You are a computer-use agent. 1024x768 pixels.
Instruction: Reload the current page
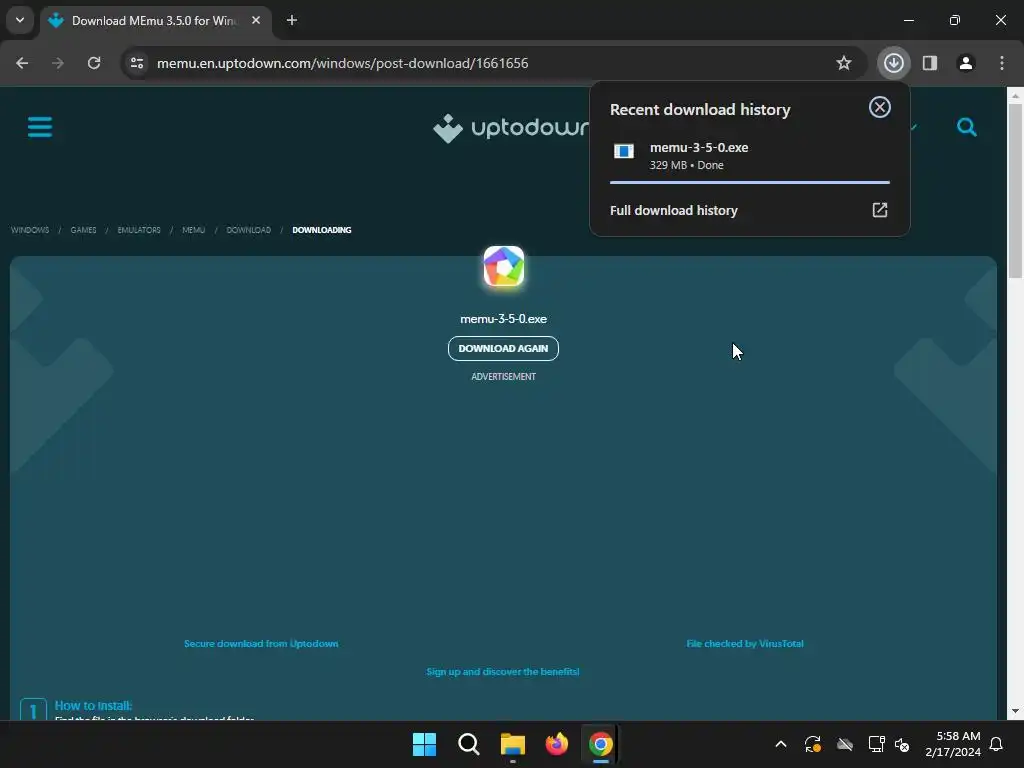pos(94,63)
